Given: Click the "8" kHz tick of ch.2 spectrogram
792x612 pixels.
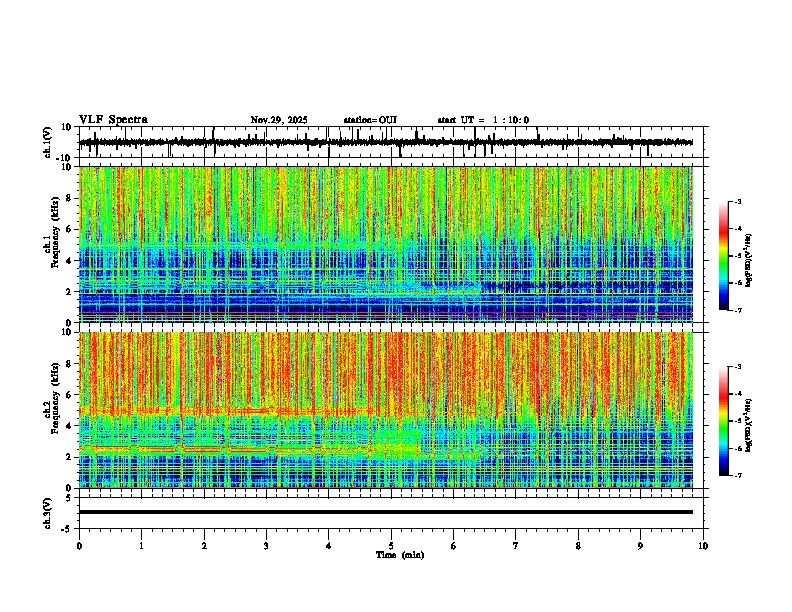Looking at the screenshot, I should (69, 364).
